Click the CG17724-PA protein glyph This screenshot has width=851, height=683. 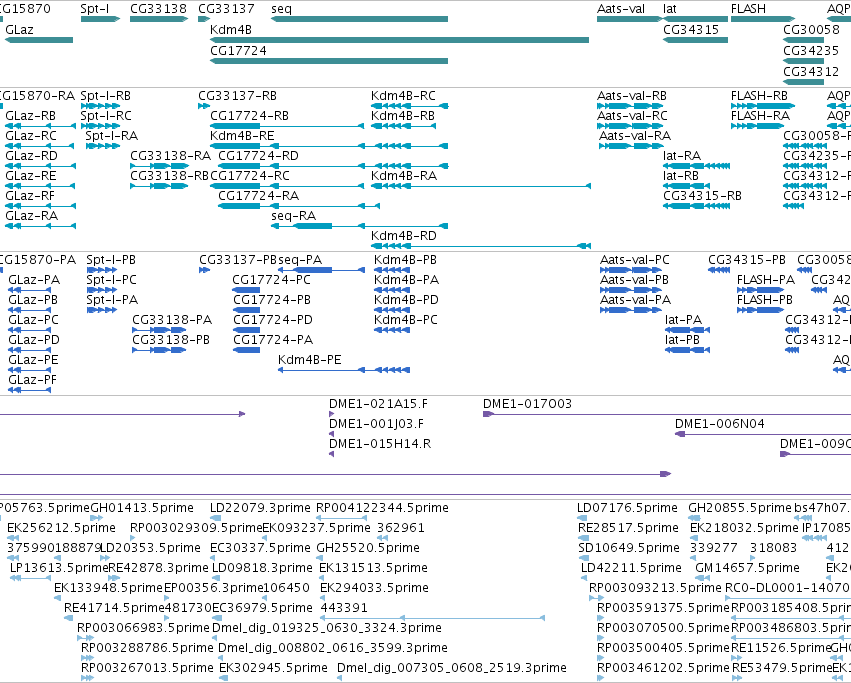247,350
